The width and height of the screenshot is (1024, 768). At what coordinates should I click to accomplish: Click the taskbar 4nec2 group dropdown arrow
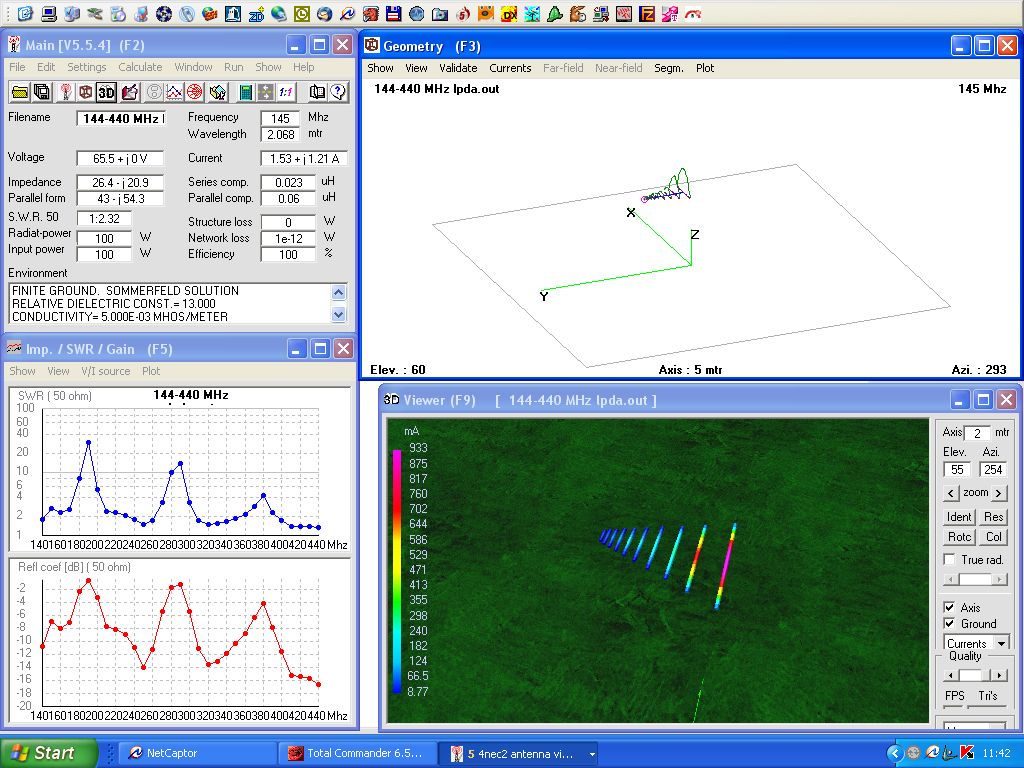coord(592,754)
